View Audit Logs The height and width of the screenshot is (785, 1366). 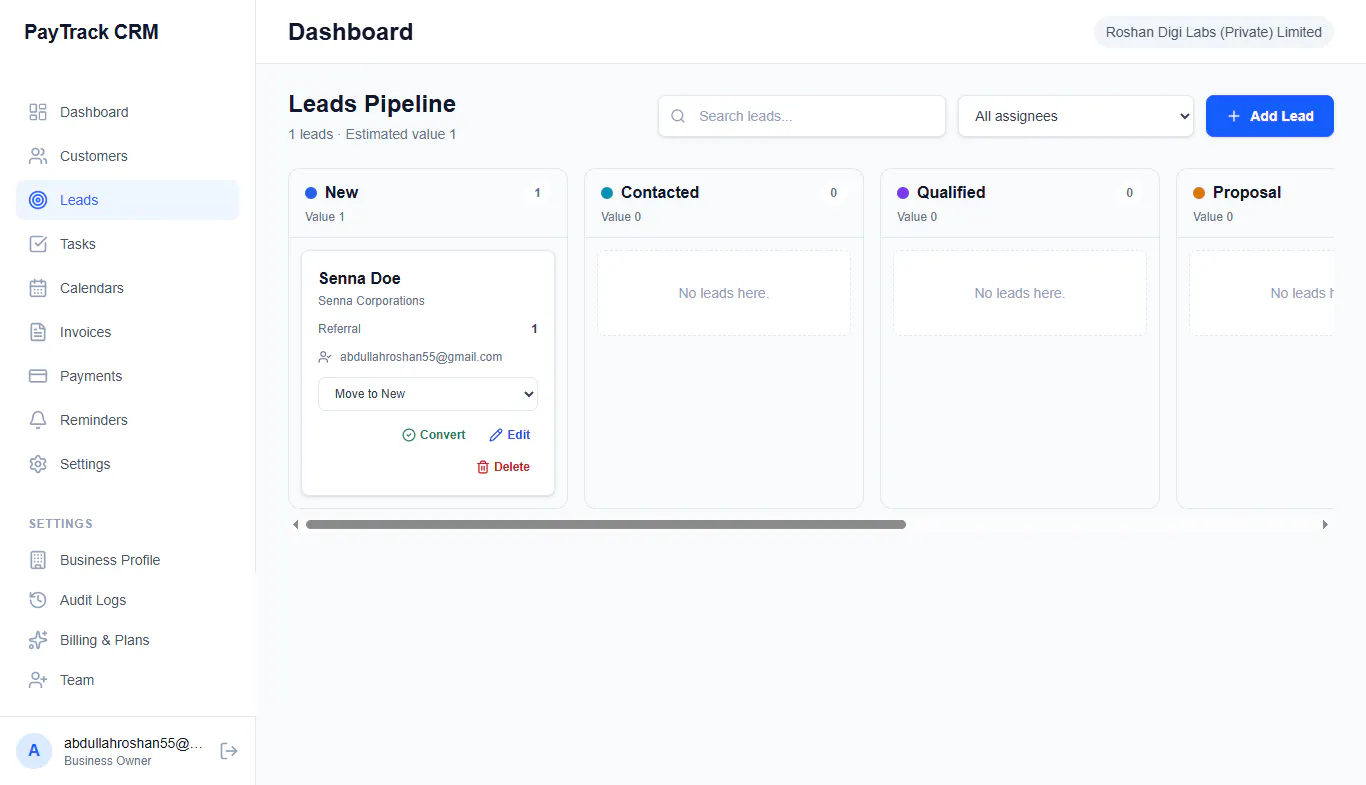click(x=127, y=600)
